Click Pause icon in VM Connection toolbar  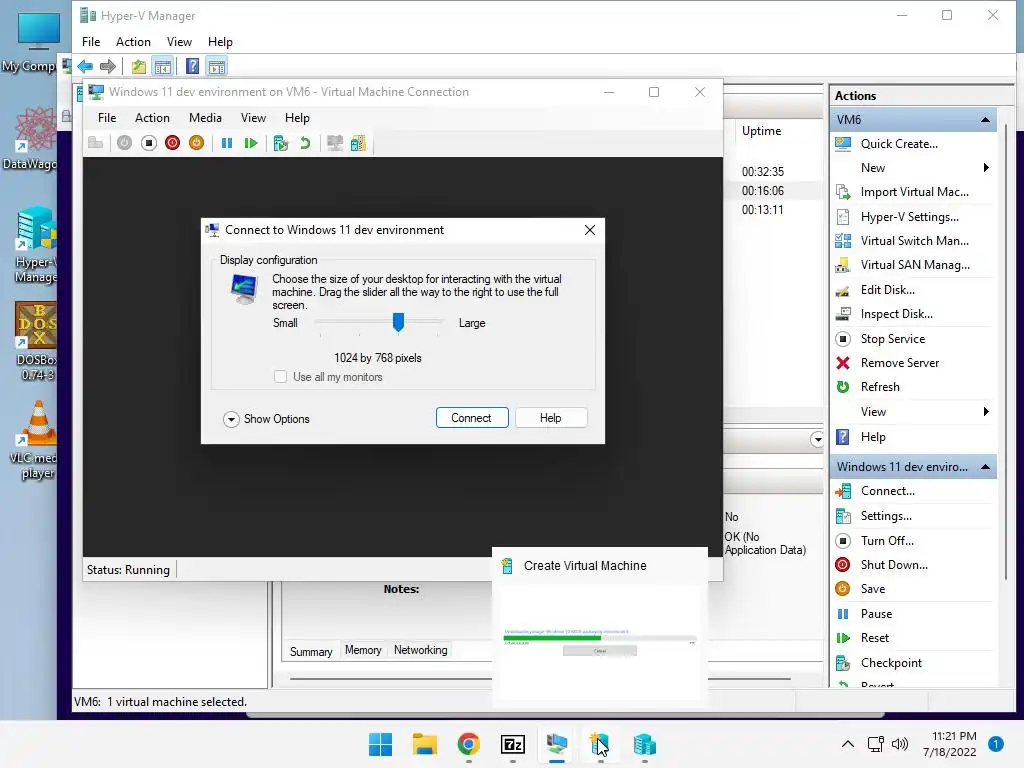pos(227,143)
